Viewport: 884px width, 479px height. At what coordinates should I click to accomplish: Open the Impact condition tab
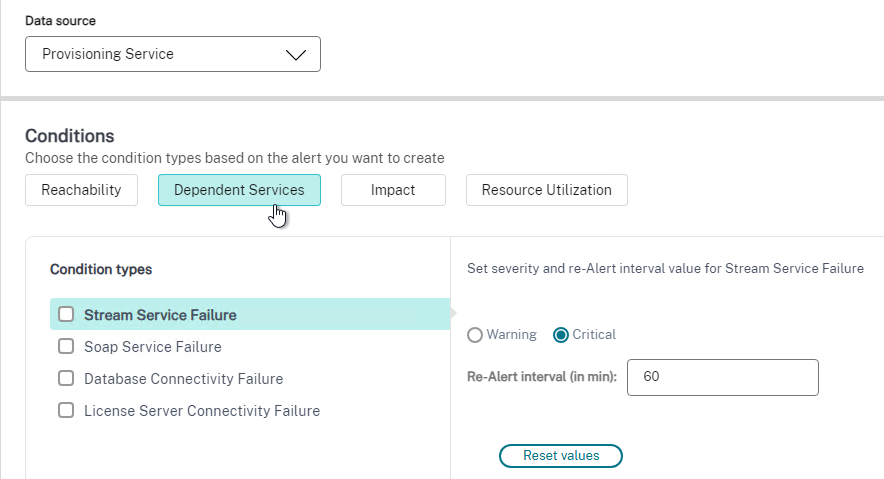[393, 190]
